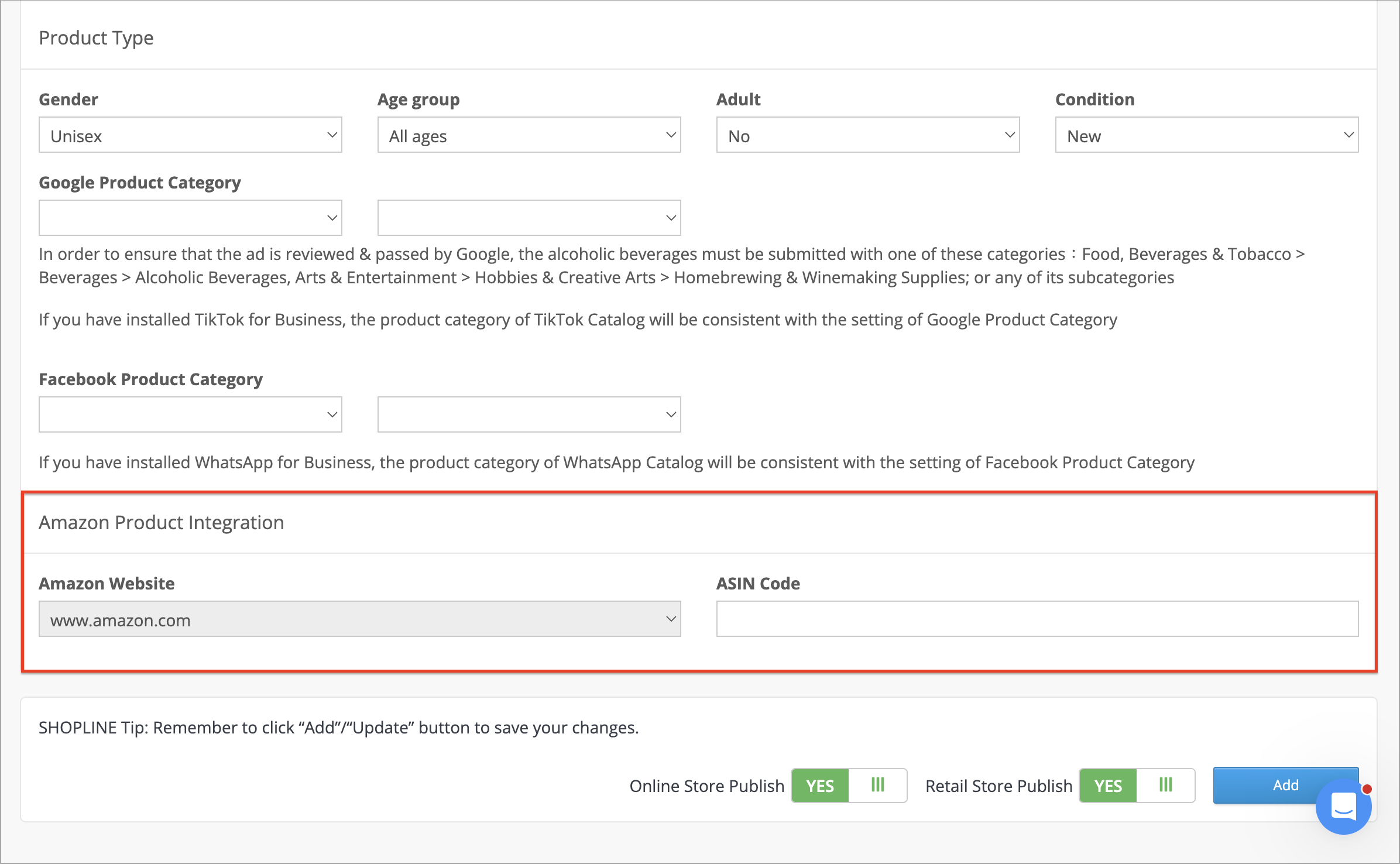
Task: Click the blue Add button
Action: point(1285,786)
